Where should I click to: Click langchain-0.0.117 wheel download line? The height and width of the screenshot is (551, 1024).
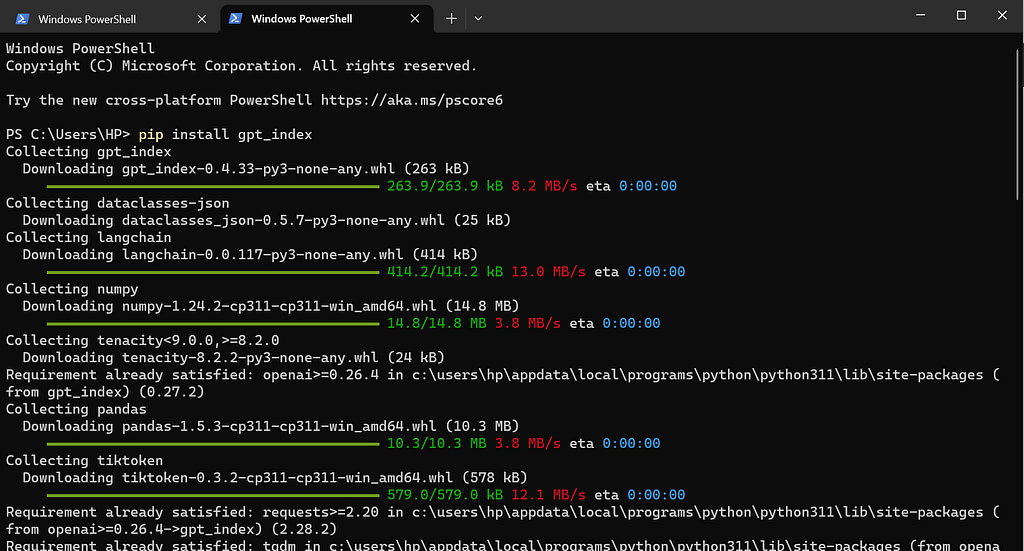pyautogui.click(x=250, y=255)
